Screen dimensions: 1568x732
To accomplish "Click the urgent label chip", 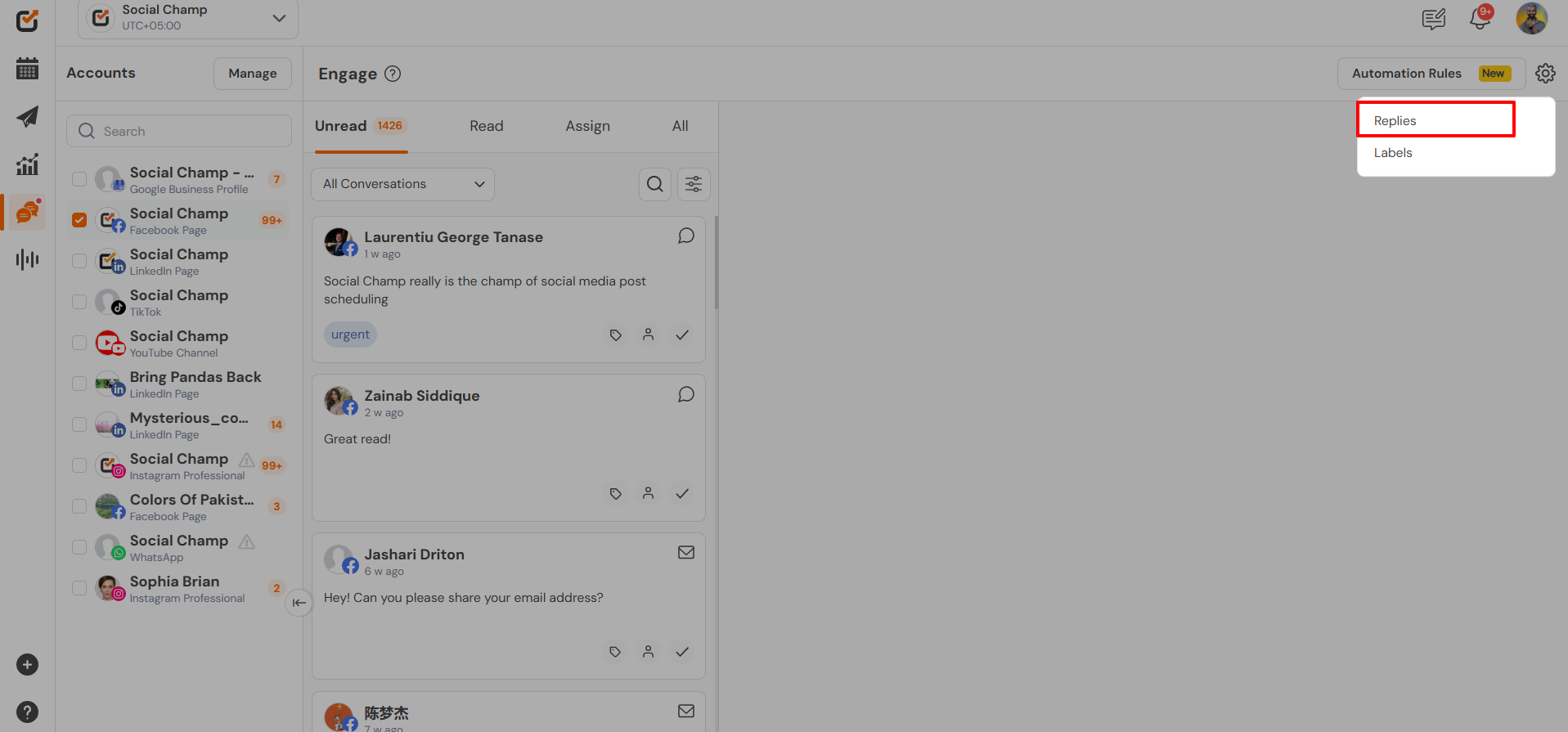I will pos(350,335).
